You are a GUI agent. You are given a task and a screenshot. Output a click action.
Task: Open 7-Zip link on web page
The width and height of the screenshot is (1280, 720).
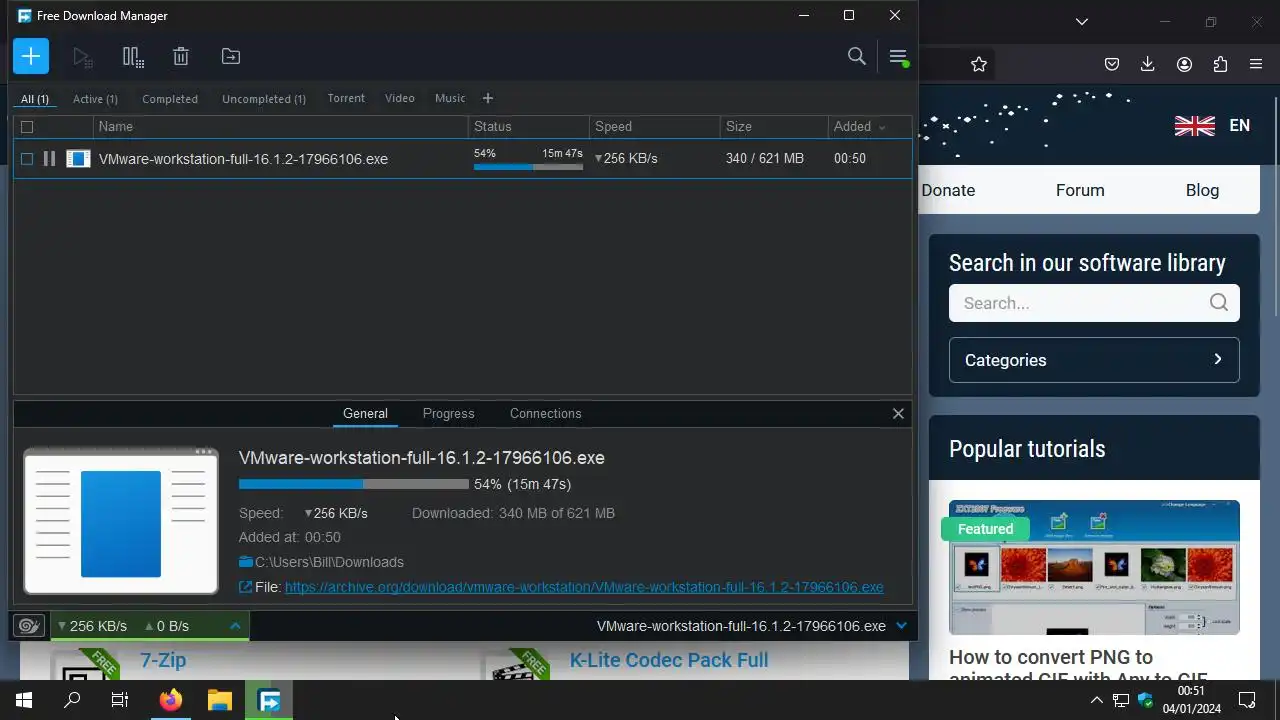(163, 660)
